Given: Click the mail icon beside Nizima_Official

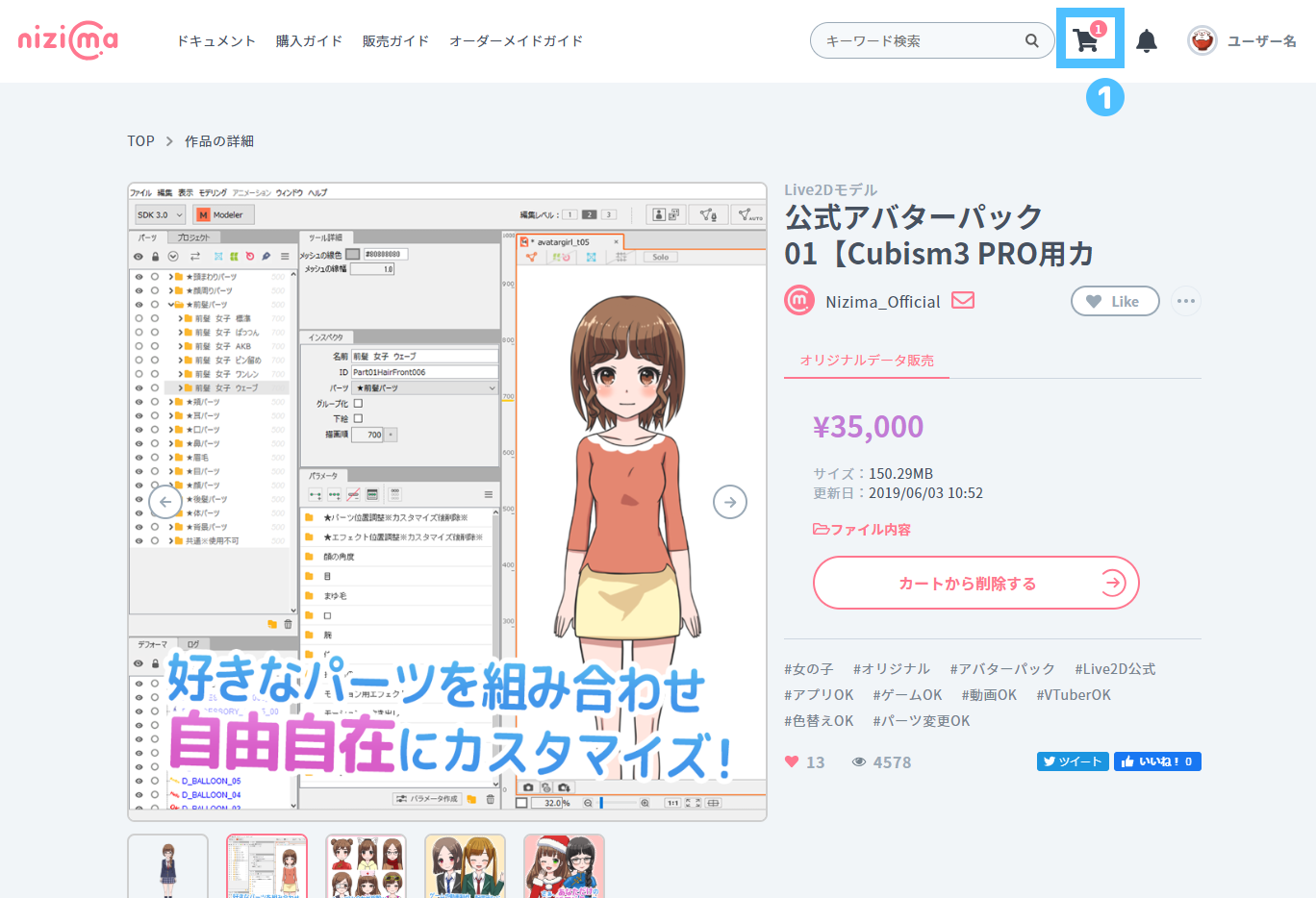Looking at the screenshot, I should coord(963,300).
